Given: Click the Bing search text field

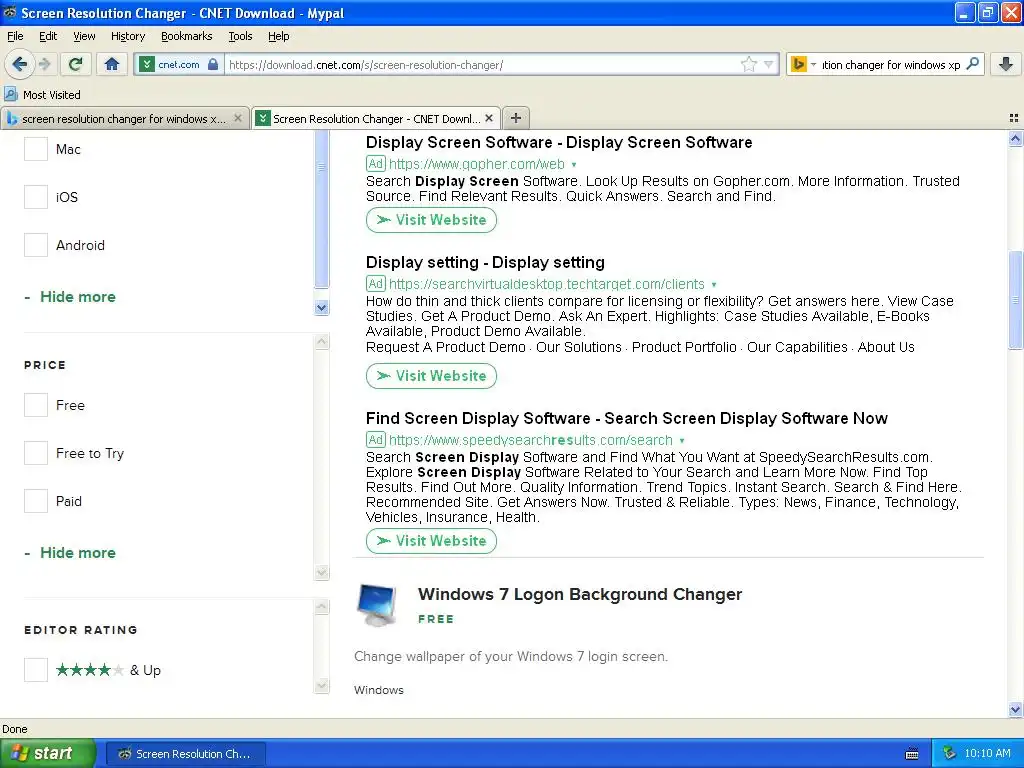Looking at the screenshot, I should tap(891, 64).
